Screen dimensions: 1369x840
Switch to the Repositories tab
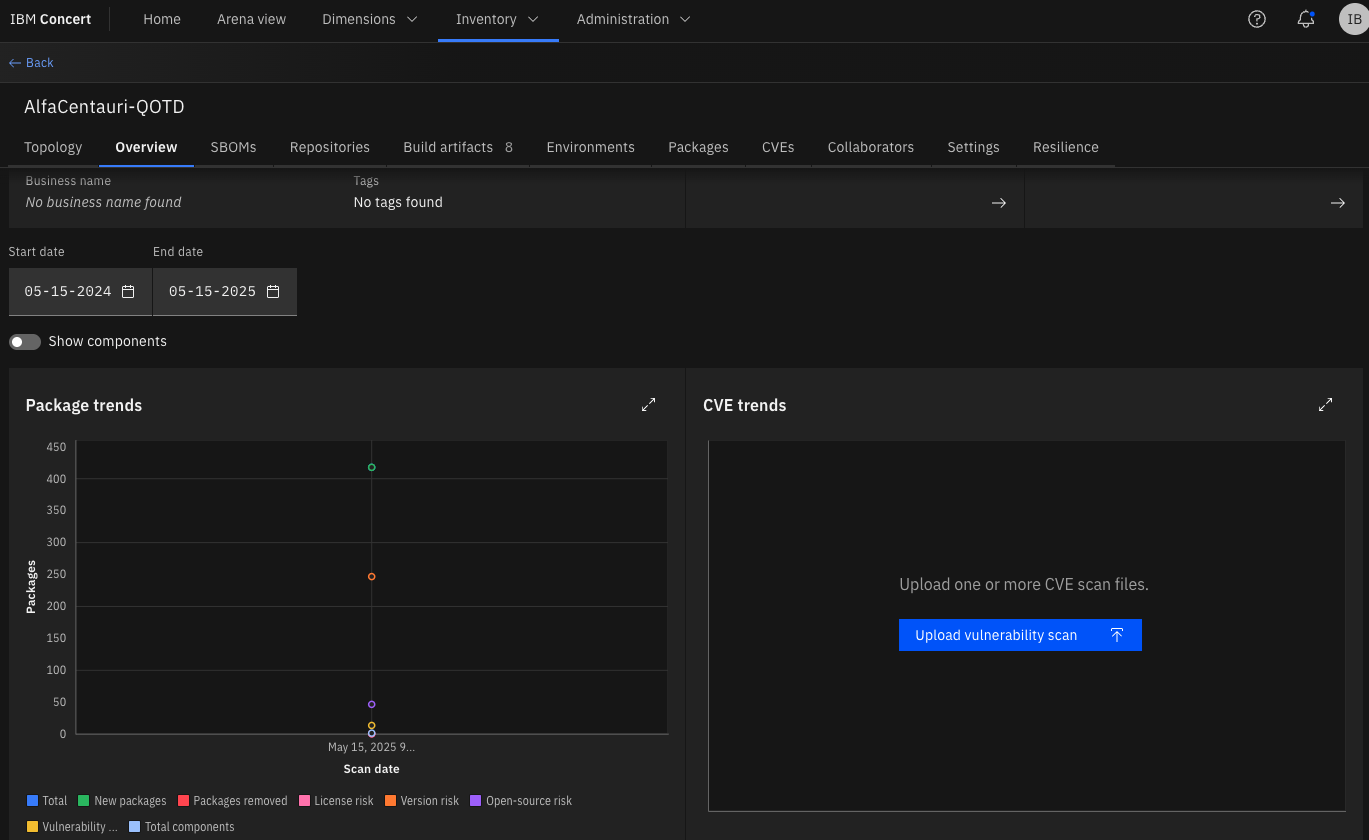tap(330, 147)
